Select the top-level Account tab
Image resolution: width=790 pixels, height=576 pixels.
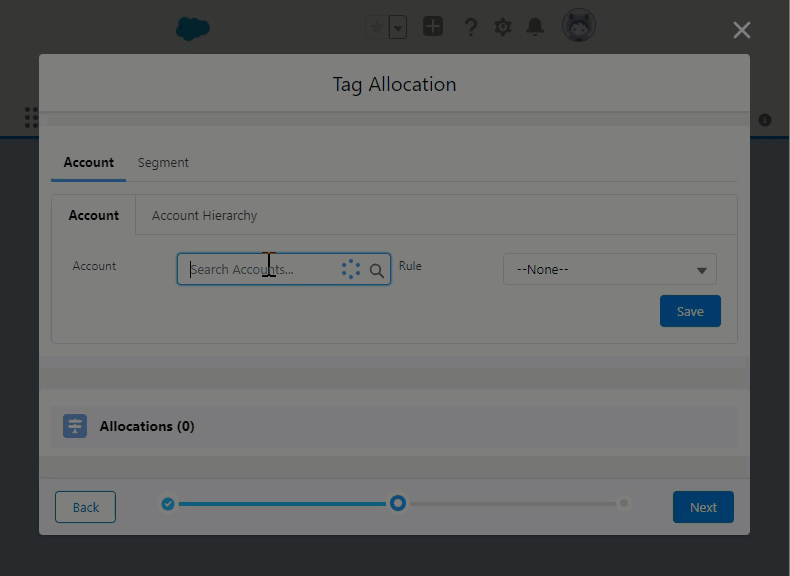88,162
